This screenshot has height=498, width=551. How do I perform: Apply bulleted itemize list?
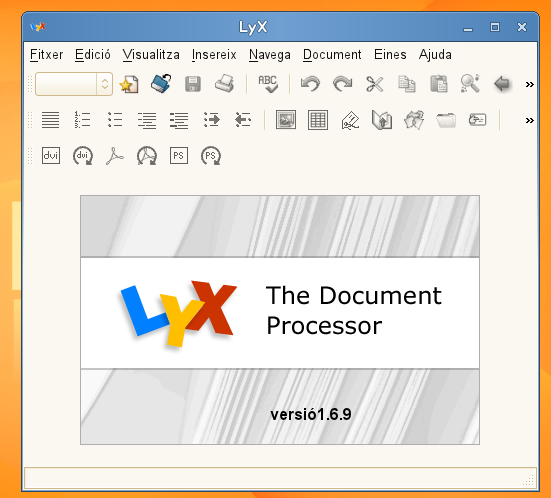(x=115, y=120)
